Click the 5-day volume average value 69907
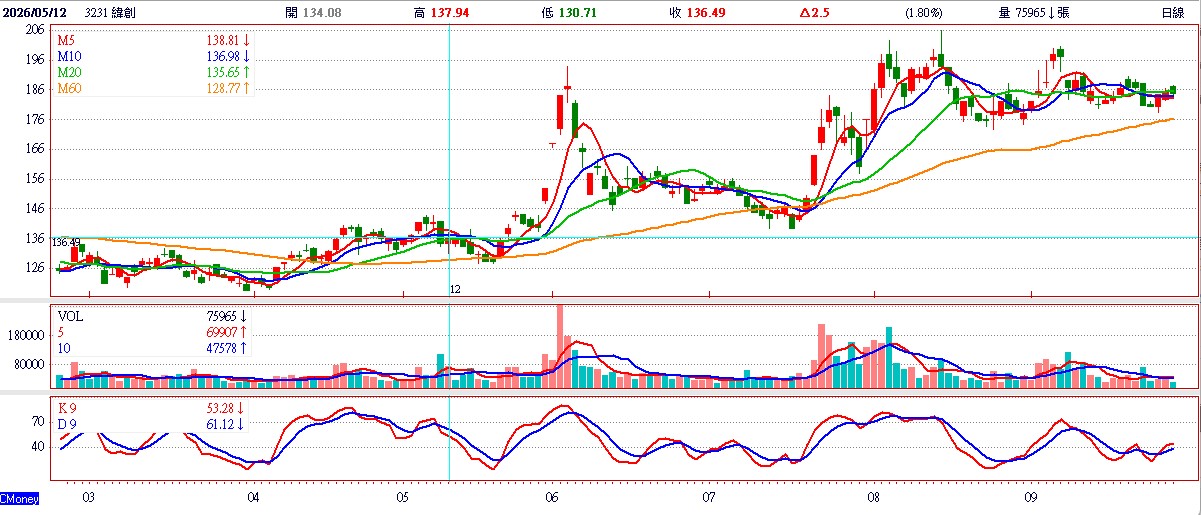The height and width of the screenshot is (515, 1201). [x=223, y=331]
